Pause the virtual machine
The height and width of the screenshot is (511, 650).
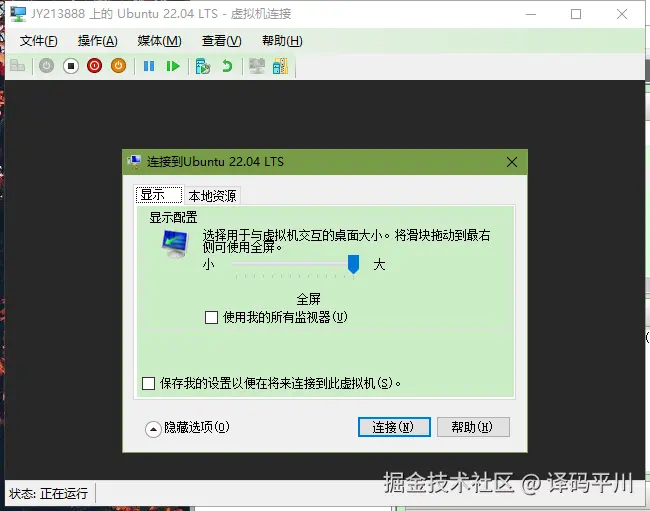pyautogui.click(x=149, y=66)
